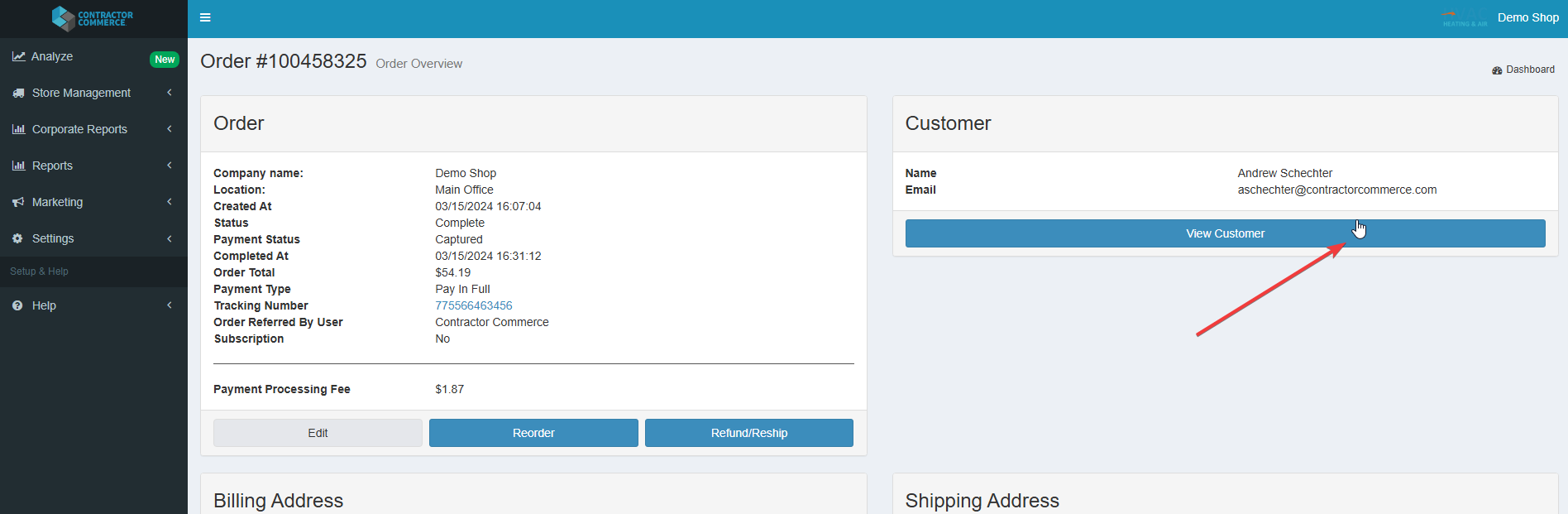This screenshot has height=514, width=1568.
Task: Open Store Management in the sidebar
Action: click(x=93, y=93)
